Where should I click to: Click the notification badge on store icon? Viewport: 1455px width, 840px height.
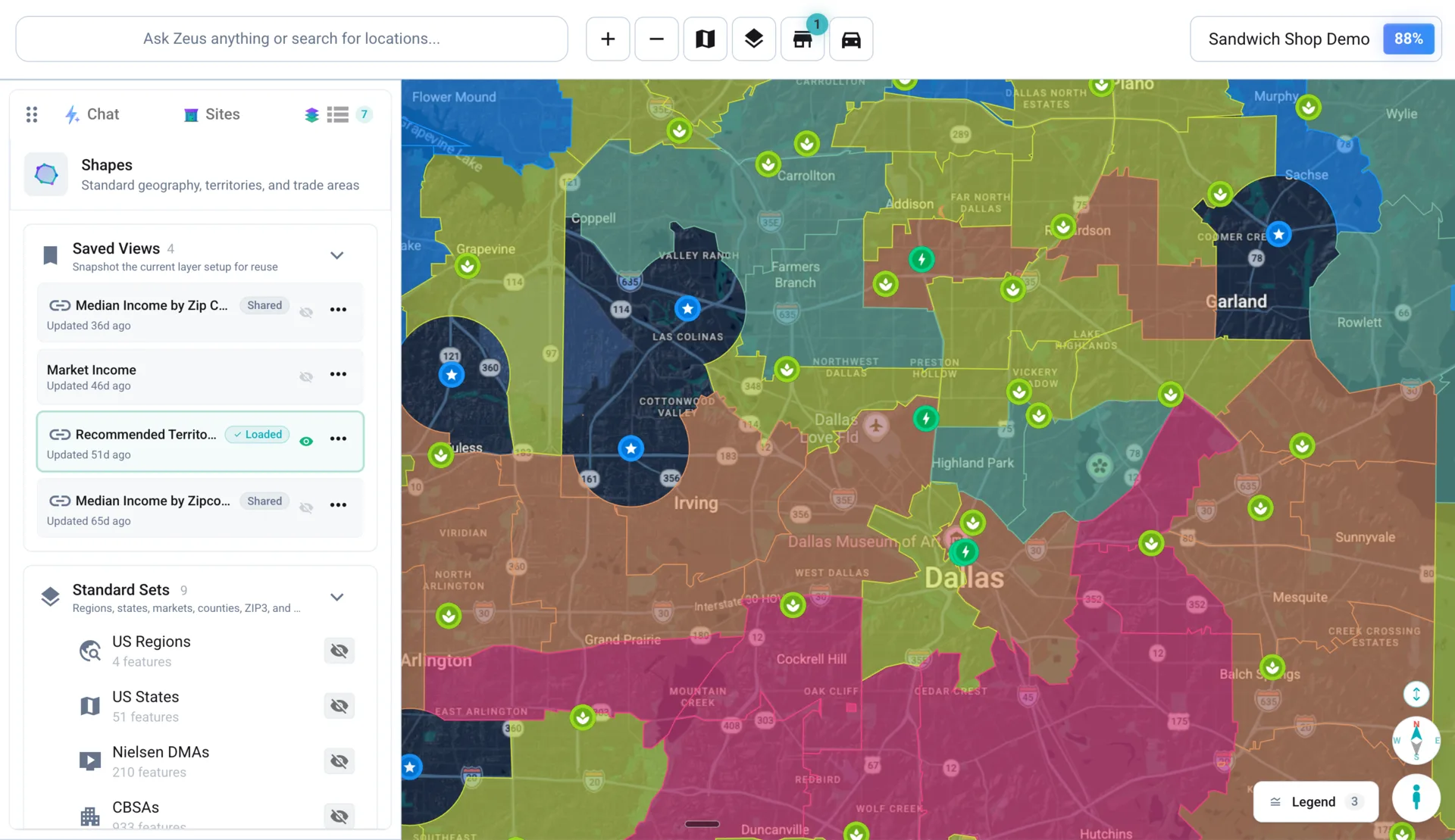click(x=817, y=24)
